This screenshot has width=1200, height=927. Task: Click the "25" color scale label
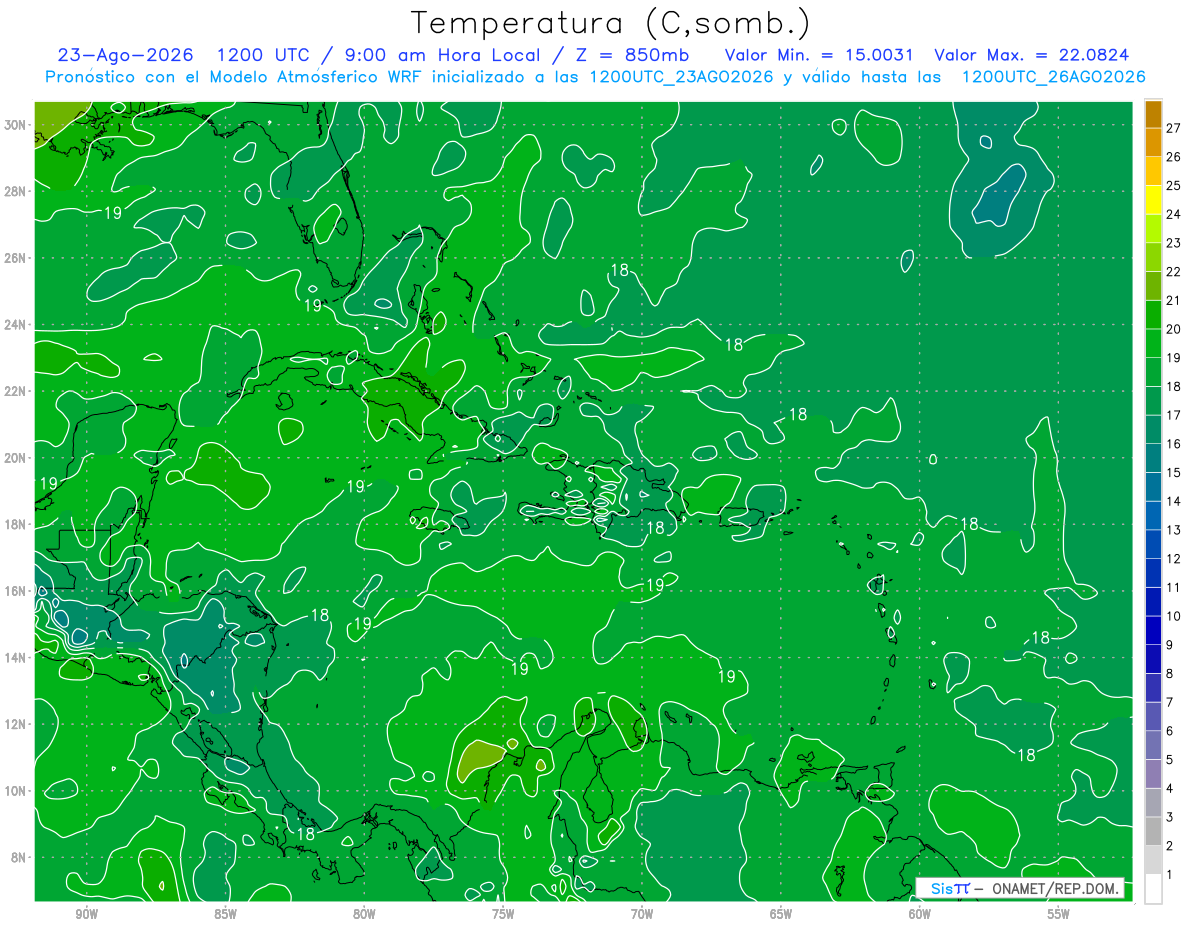point(1173,186)
